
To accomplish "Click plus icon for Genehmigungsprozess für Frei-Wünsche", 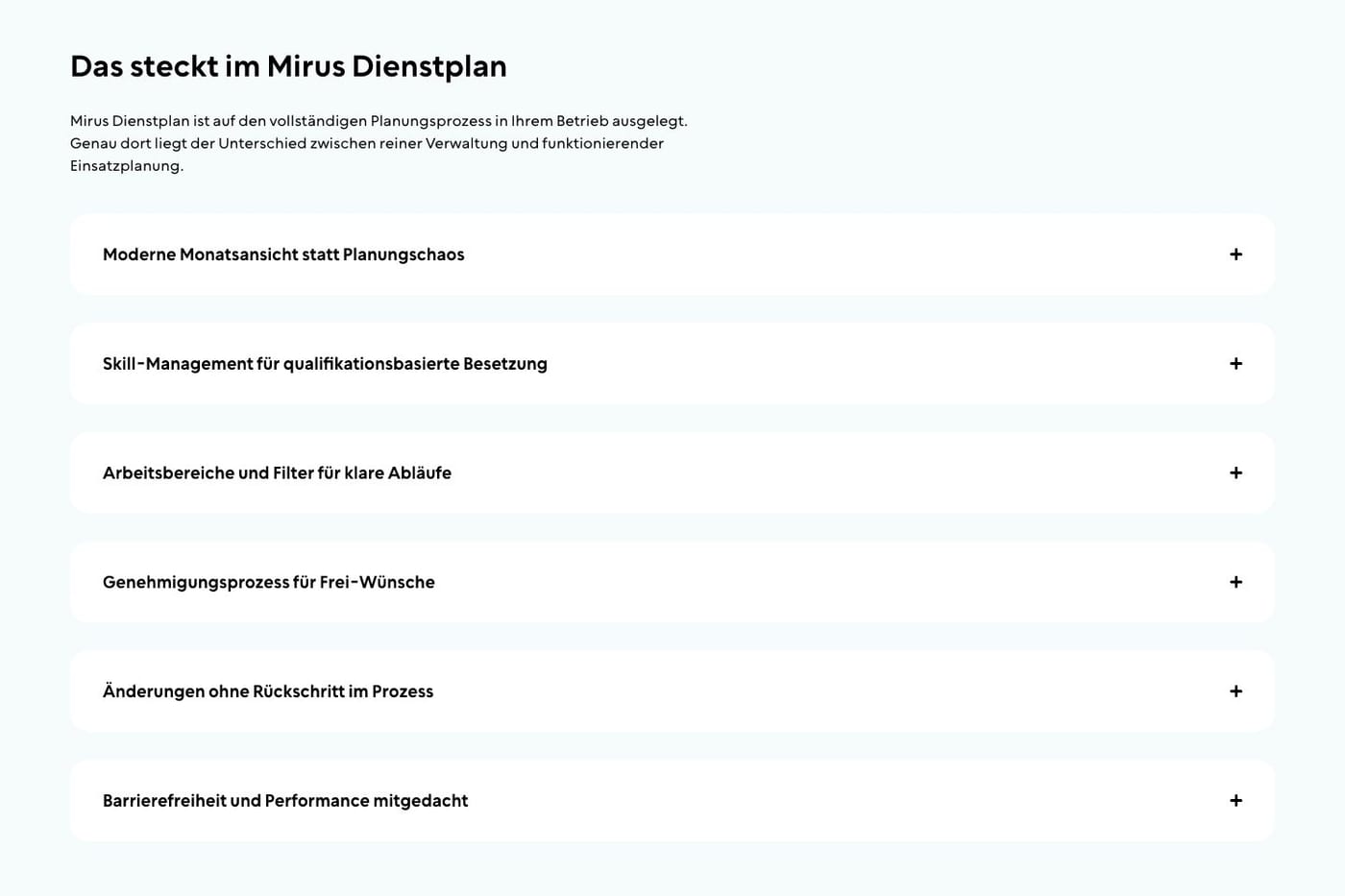I will [x=1235, y=582].
